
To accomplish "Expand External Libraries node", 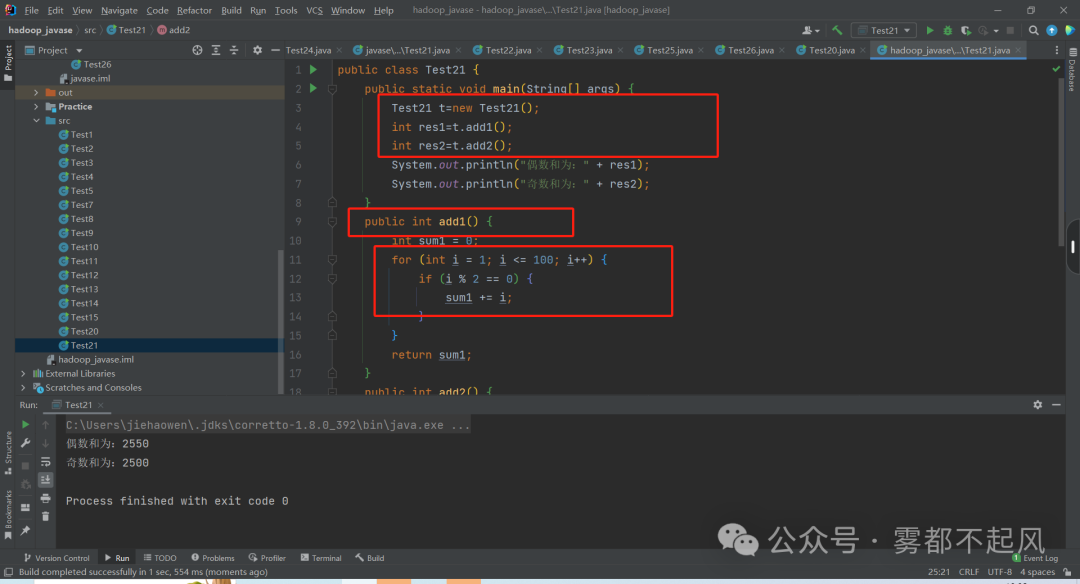I will [x=23, y=373].
